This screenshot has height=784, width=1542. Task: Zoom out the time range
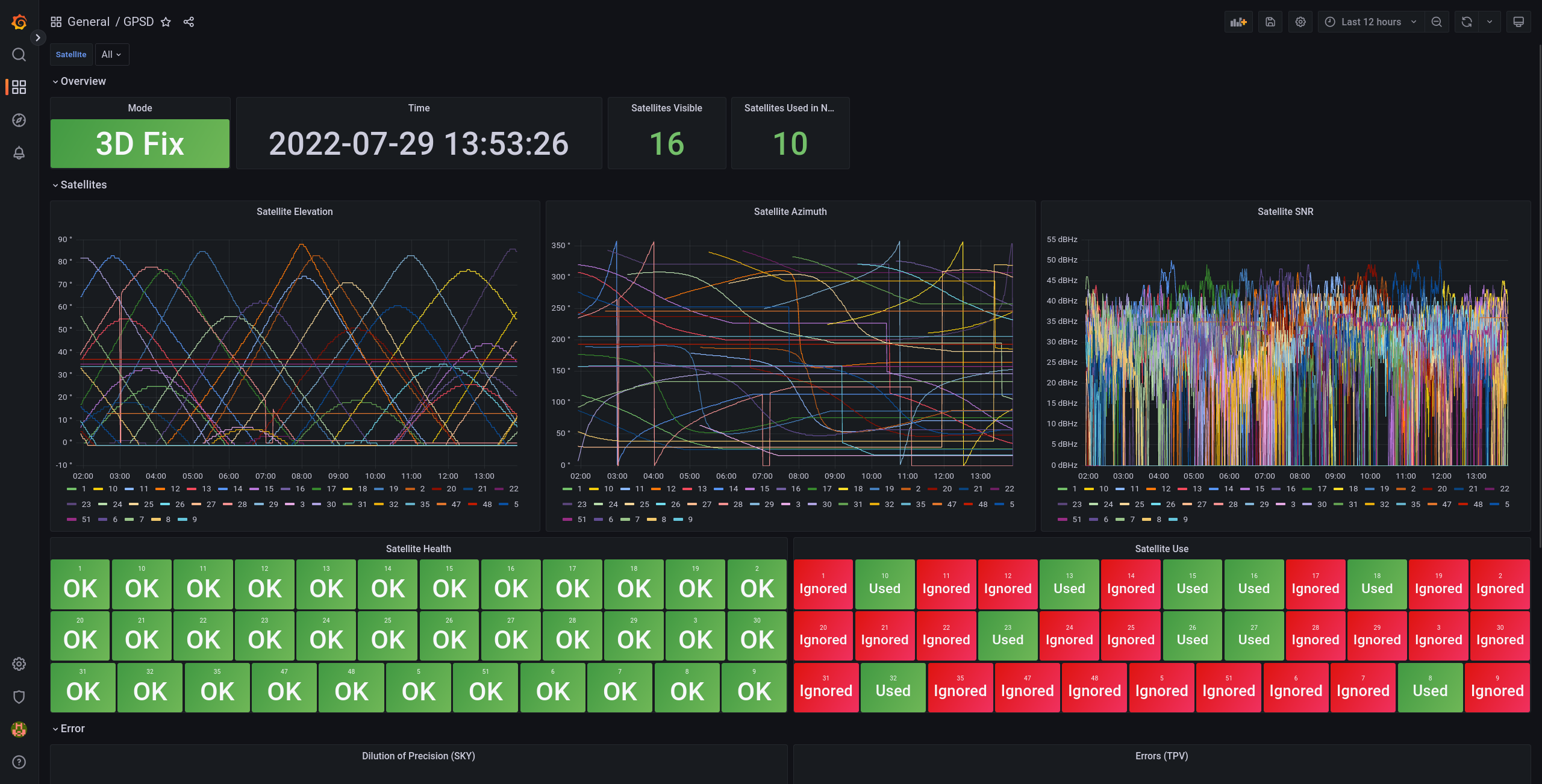point(1437,22)
